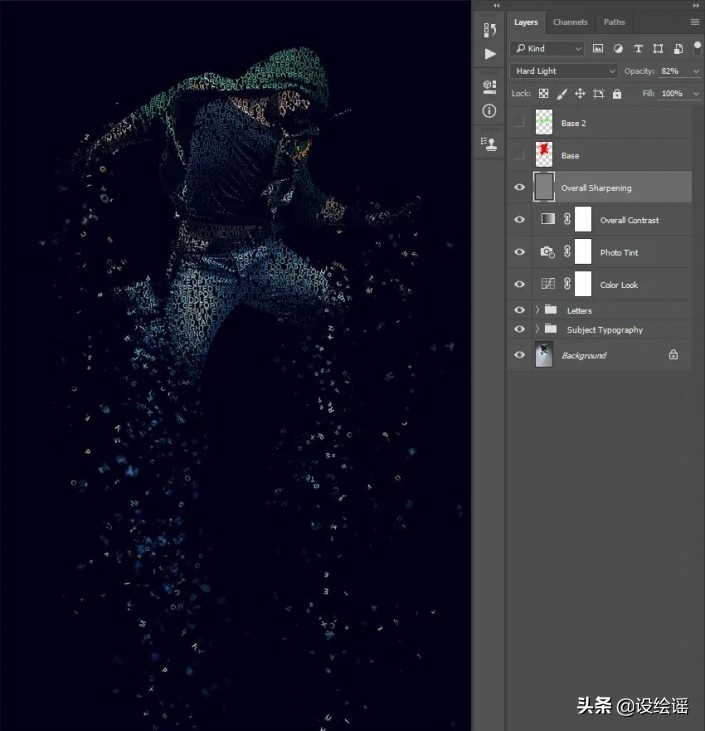
Task: Open the Info panel icon
Action: 489,111
